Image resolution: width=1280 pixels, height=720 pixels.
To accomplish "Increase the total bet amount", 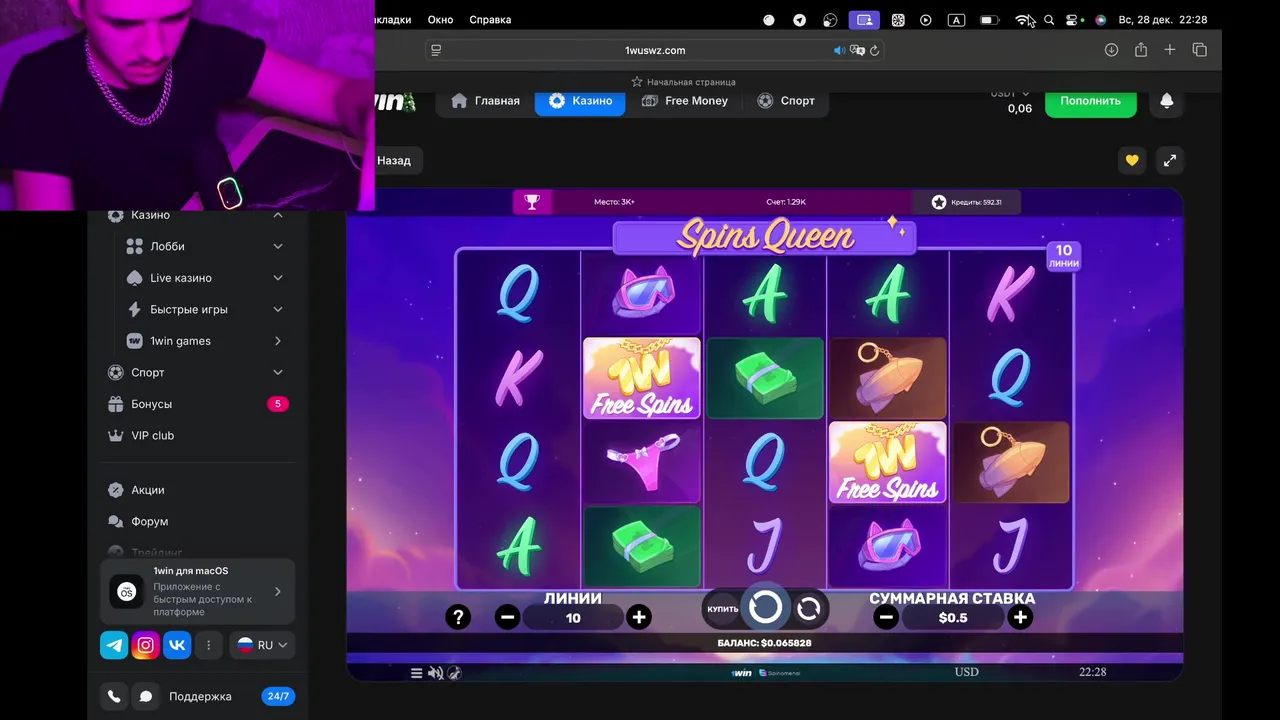I will point(1020,617).
